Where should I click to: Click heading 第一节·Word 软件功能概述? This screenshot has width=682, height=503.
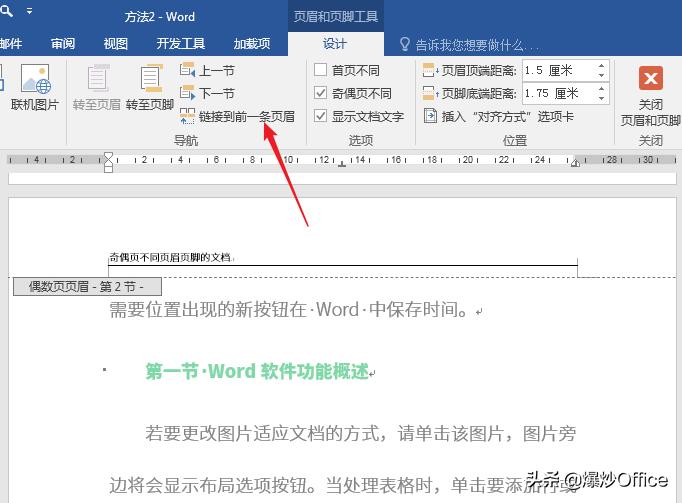[x=257, y=371]
